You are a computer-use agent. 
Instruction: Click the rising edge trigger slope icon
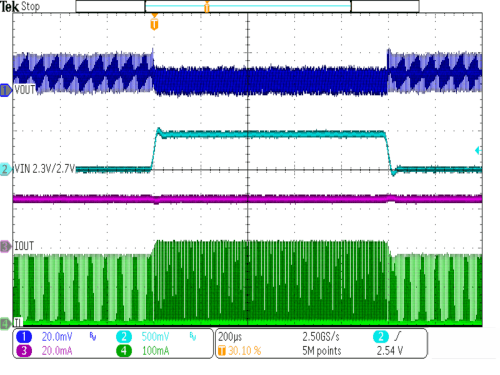coord(397,336)
